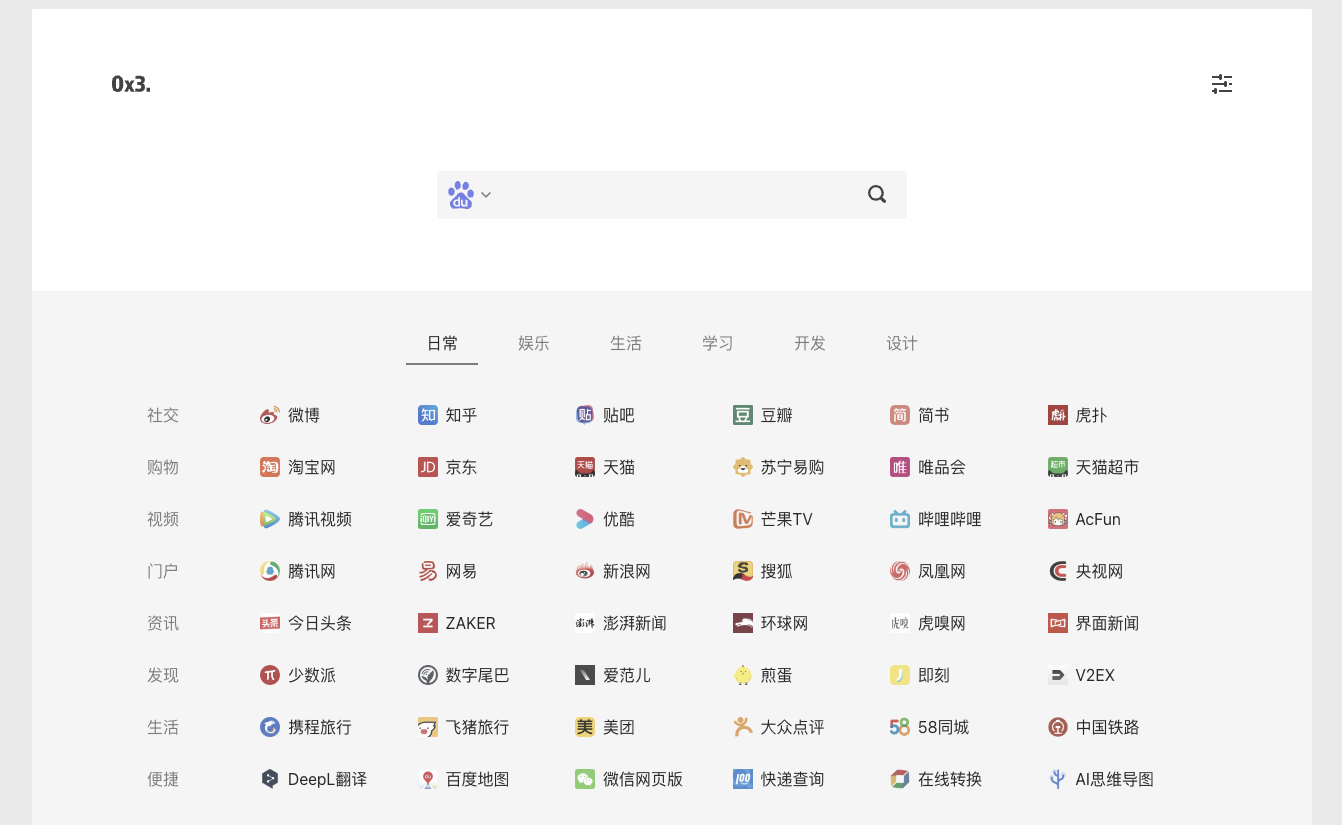Click the 优酷 icon
The width and height of the screenshot is (1342, 825).
click(585, 519)
